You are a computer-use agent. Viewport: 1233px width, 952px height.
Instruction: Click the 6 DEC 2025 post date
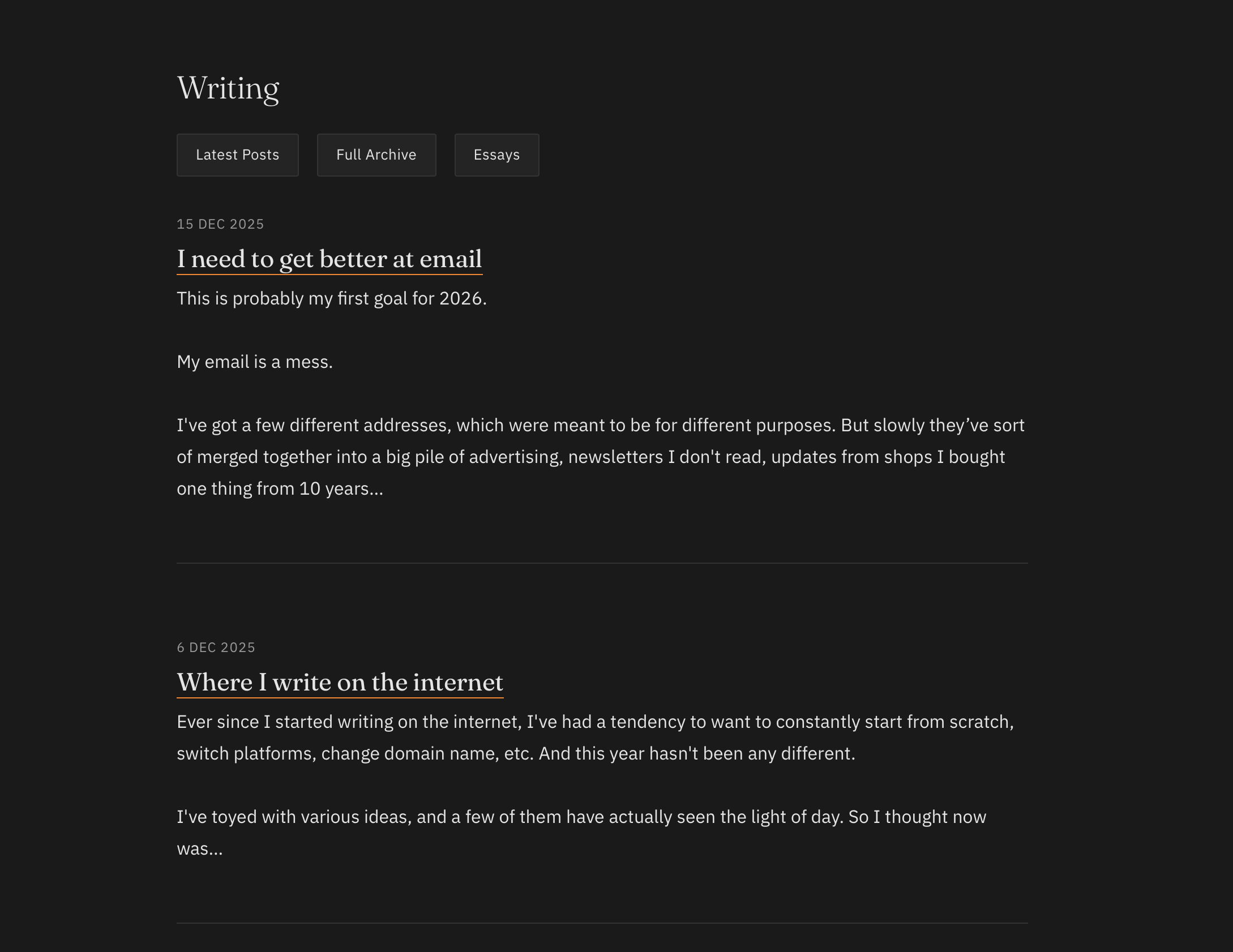click(216, 647)
